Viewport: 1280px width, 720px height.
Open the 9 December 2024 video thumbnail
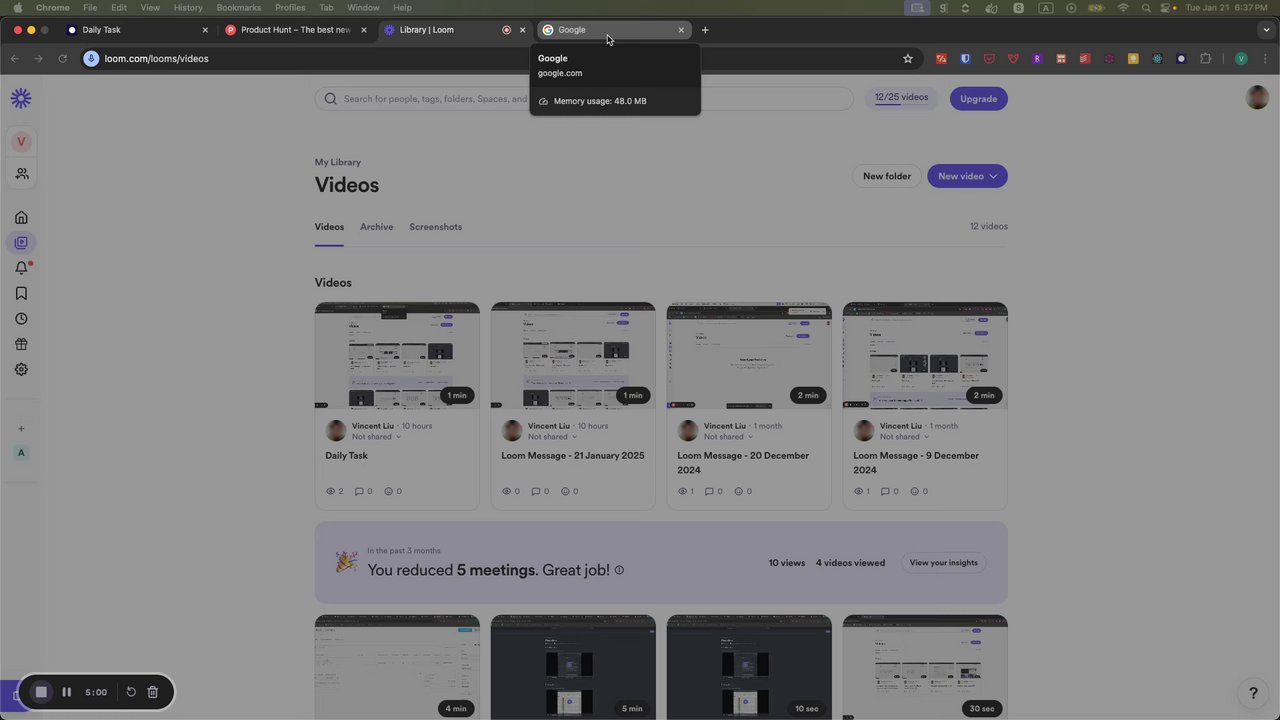point(925,356)
